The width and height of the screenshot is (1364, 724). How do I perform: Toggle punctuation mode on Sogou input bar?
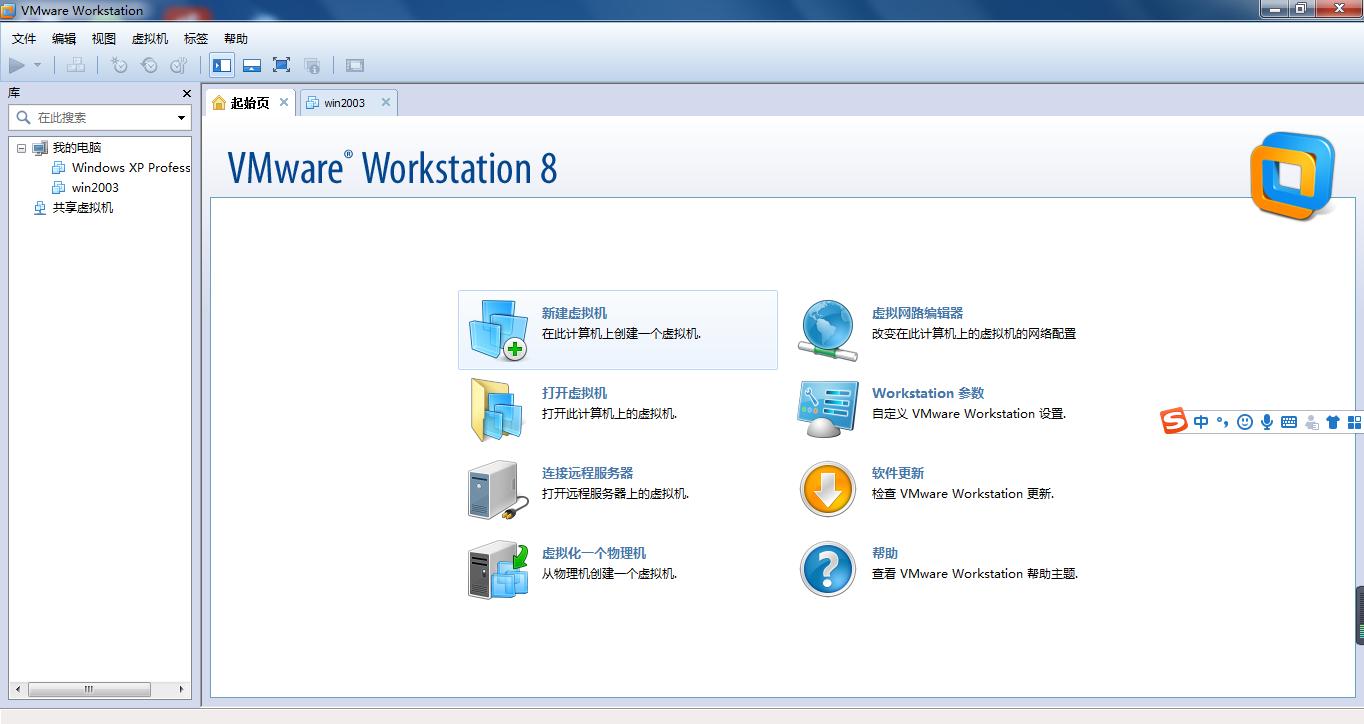click(x=1222, y=421)
